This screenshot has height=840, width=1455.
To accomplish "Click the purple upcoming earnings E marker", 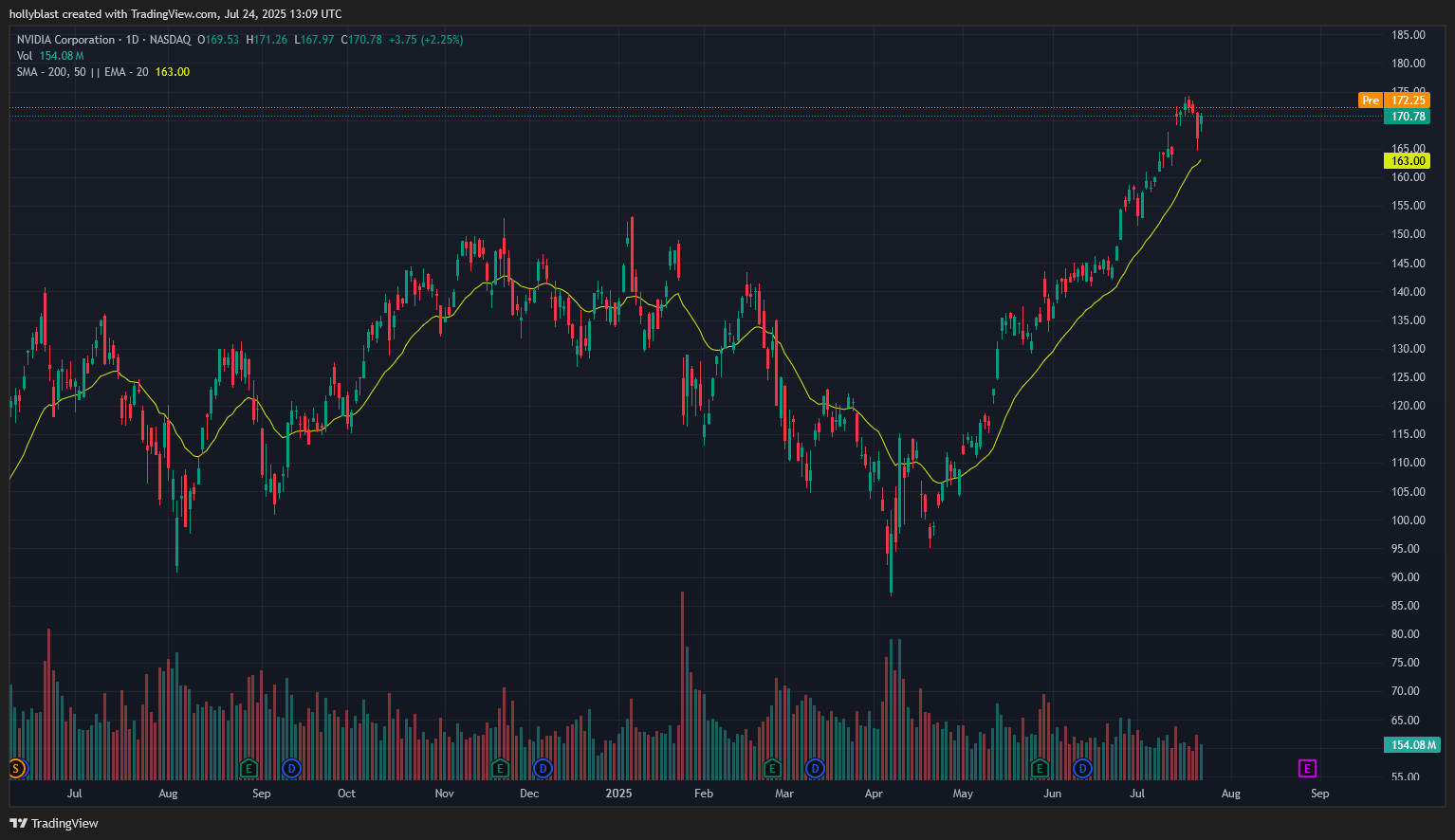I will click(1308, 768).
